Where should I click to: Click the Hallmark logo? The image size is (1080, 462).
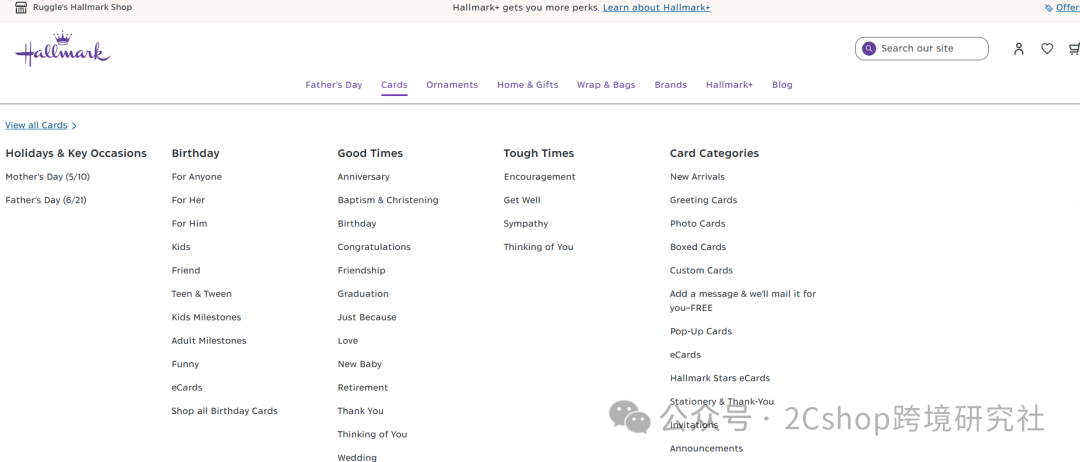pos(63,48)
